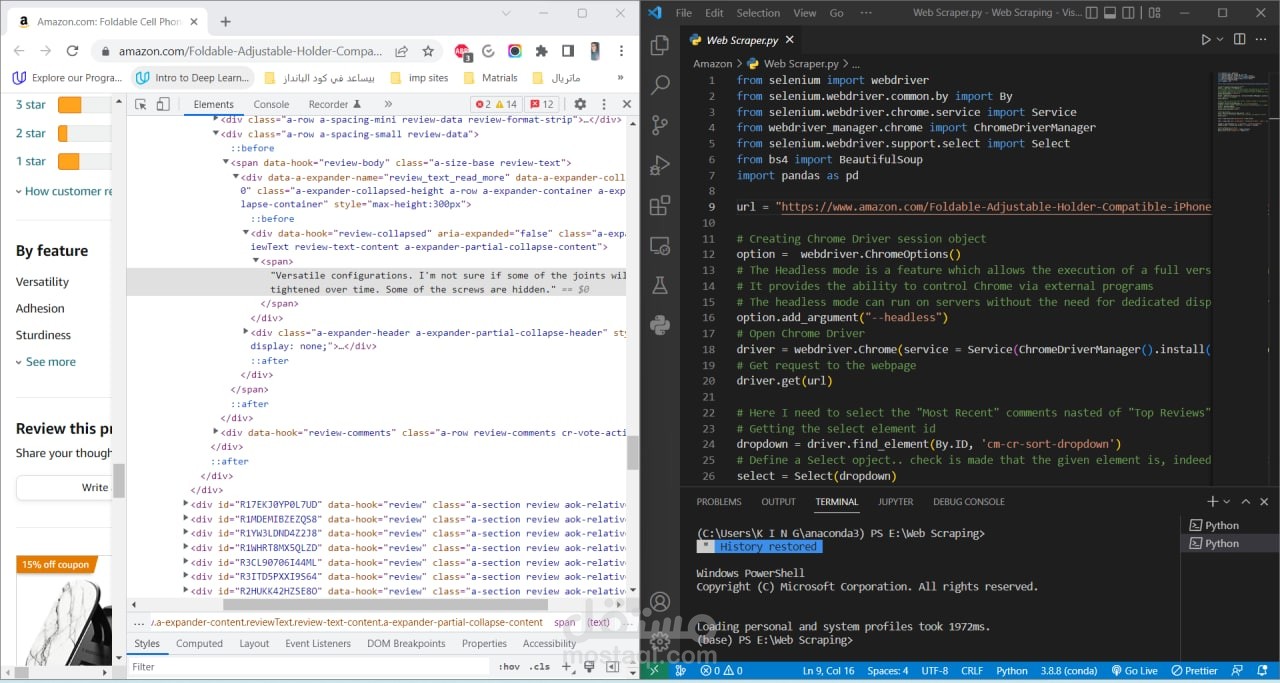Image resolution: width=1280 pixels, height=683 pixels.
Task: Open the Testing flask icon view
Action: click(x=660, y=286)
